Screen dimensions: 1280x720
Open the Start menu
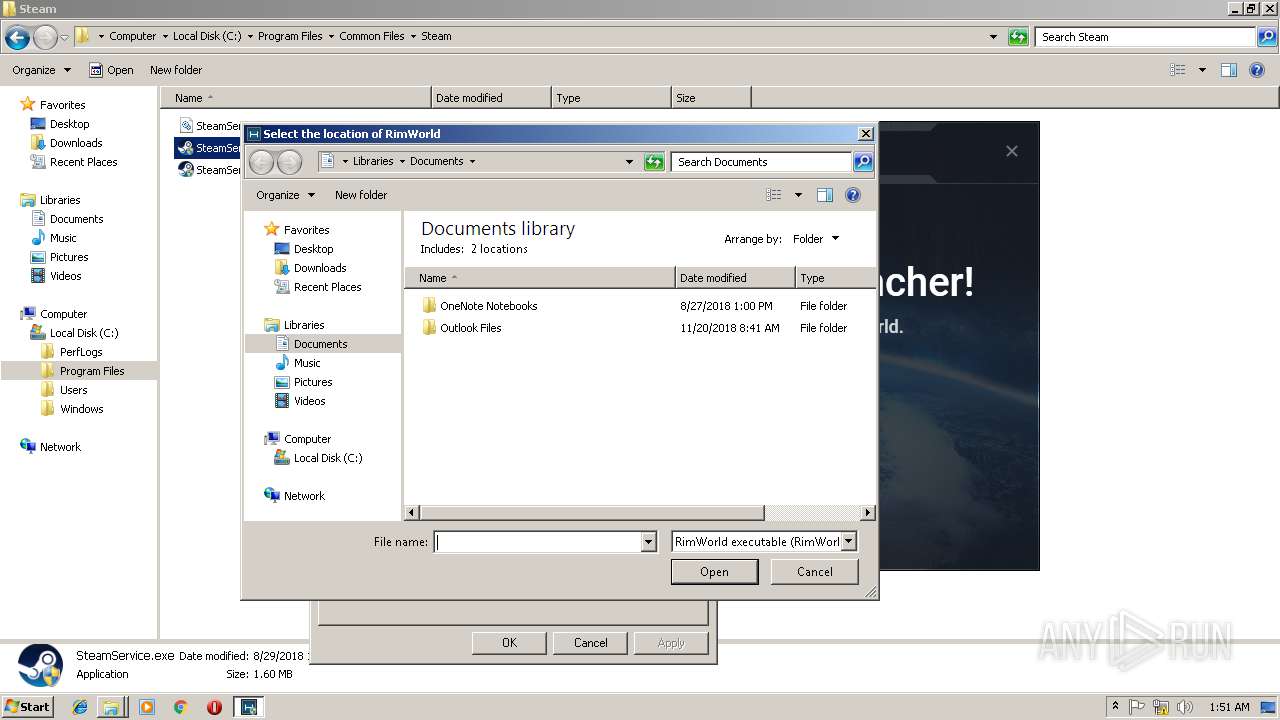[27, 707]
